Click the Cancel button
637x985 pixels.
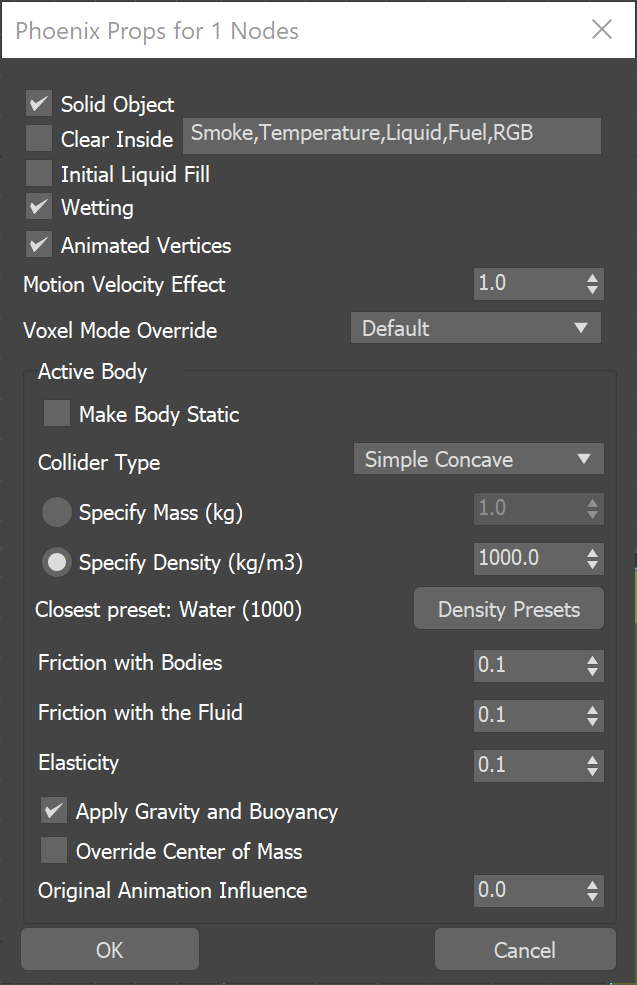(525, 949)
